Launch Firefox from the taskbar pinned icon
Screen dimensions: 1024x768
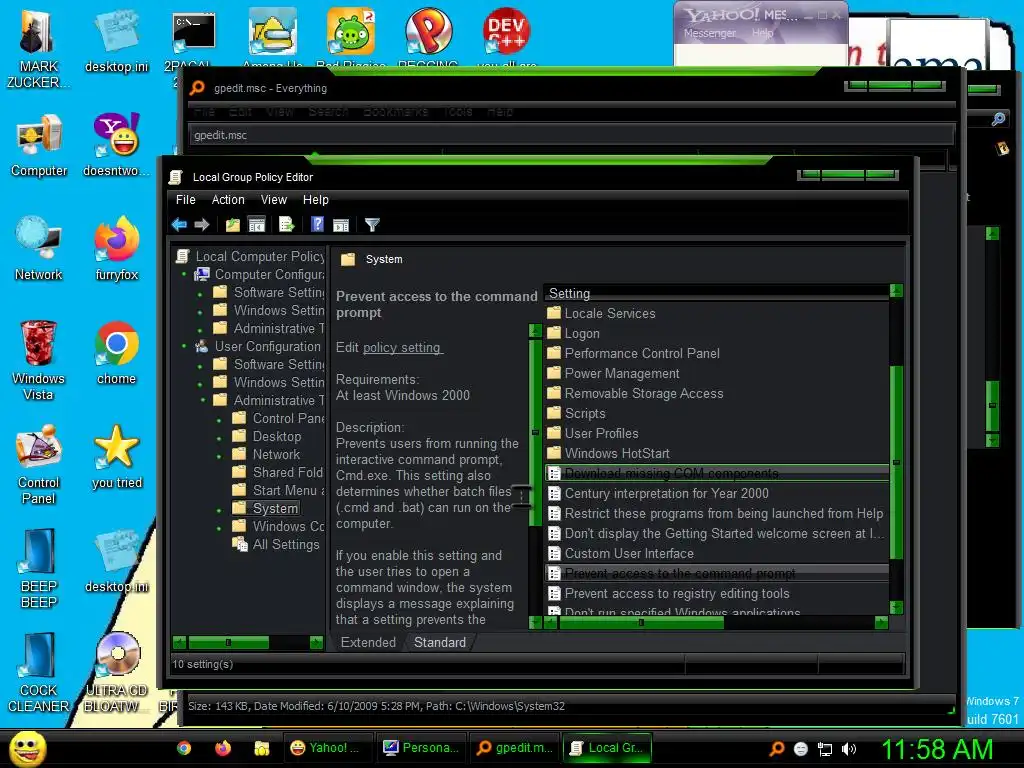coord(223,748)
